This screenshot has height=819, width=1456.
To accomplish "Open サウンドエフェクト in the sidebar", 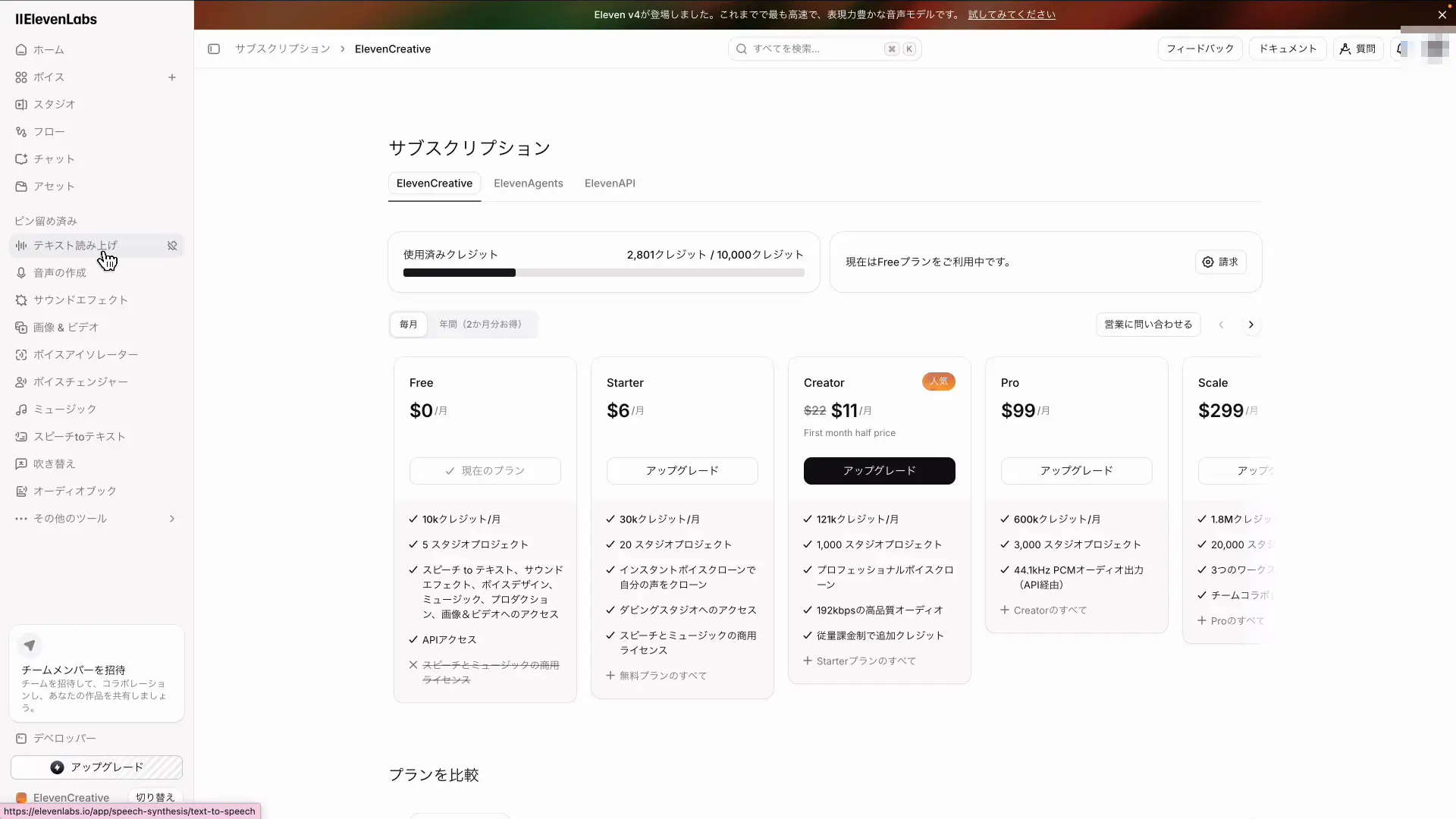I will click(x=96, y=300).
